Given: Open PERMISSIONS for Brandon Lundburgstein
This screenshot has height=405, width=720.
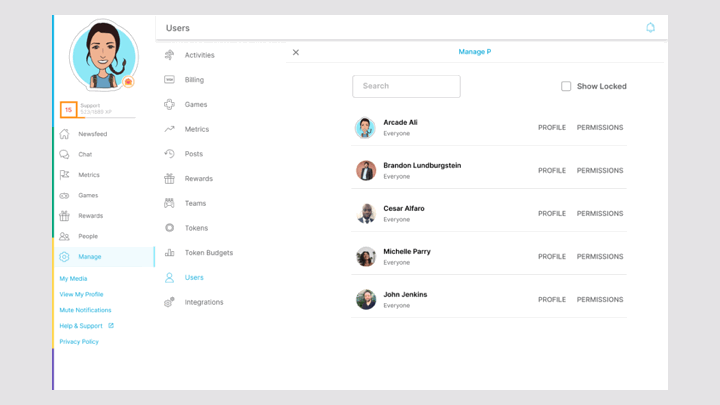Looking at the screenshot, I should coord(600,170).
